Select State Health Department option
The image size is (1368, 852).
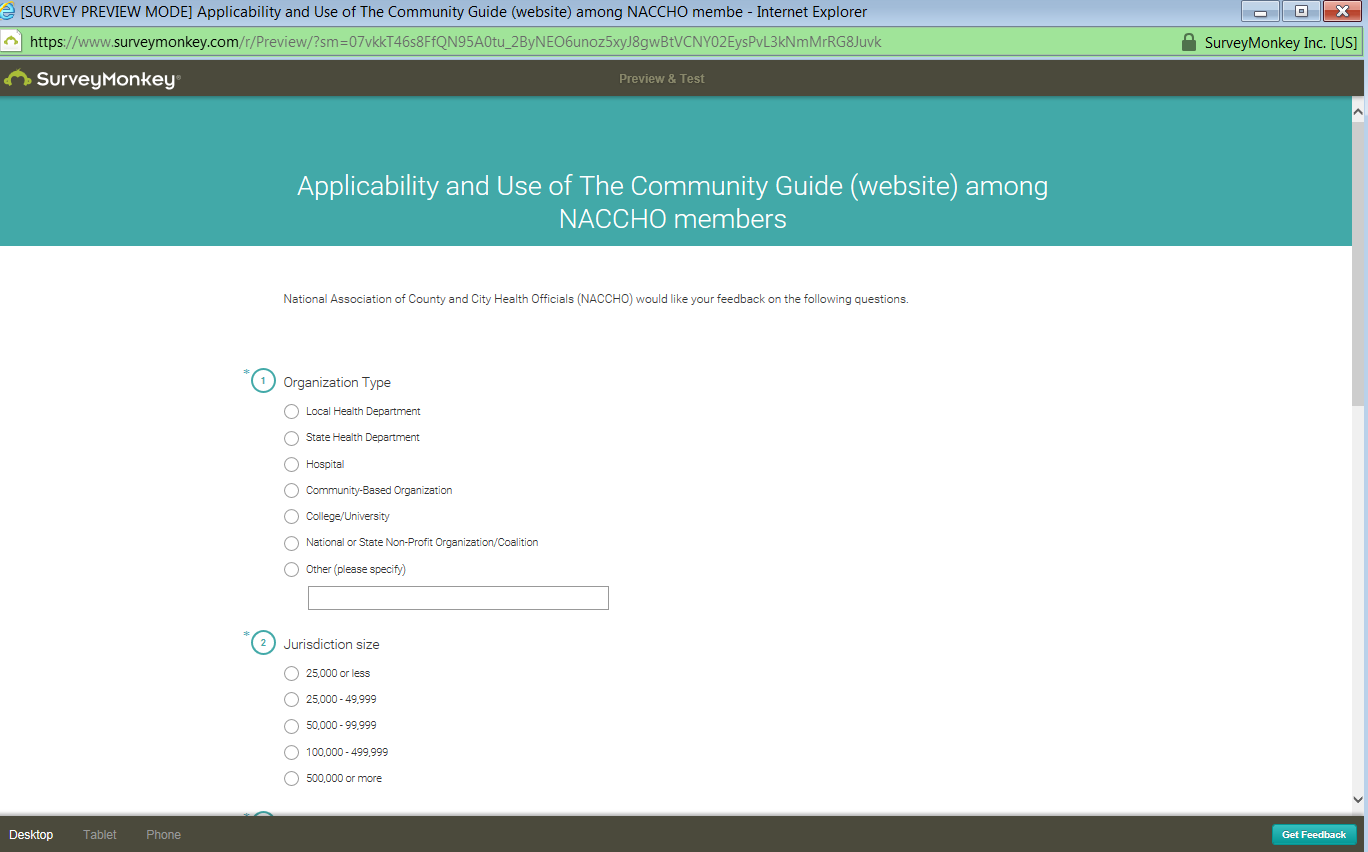pos(291,438)
